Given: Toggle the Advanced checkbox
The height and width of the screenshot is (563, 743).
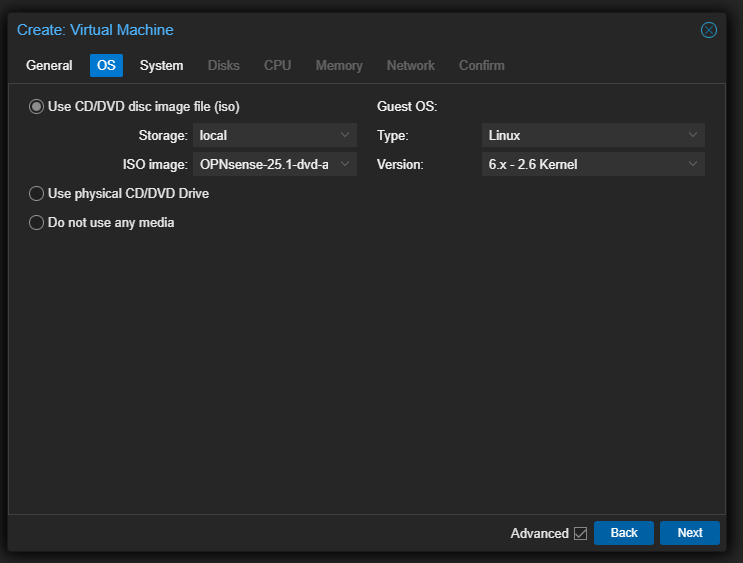Looking at the screenshot, I should (x=580, y=534).
